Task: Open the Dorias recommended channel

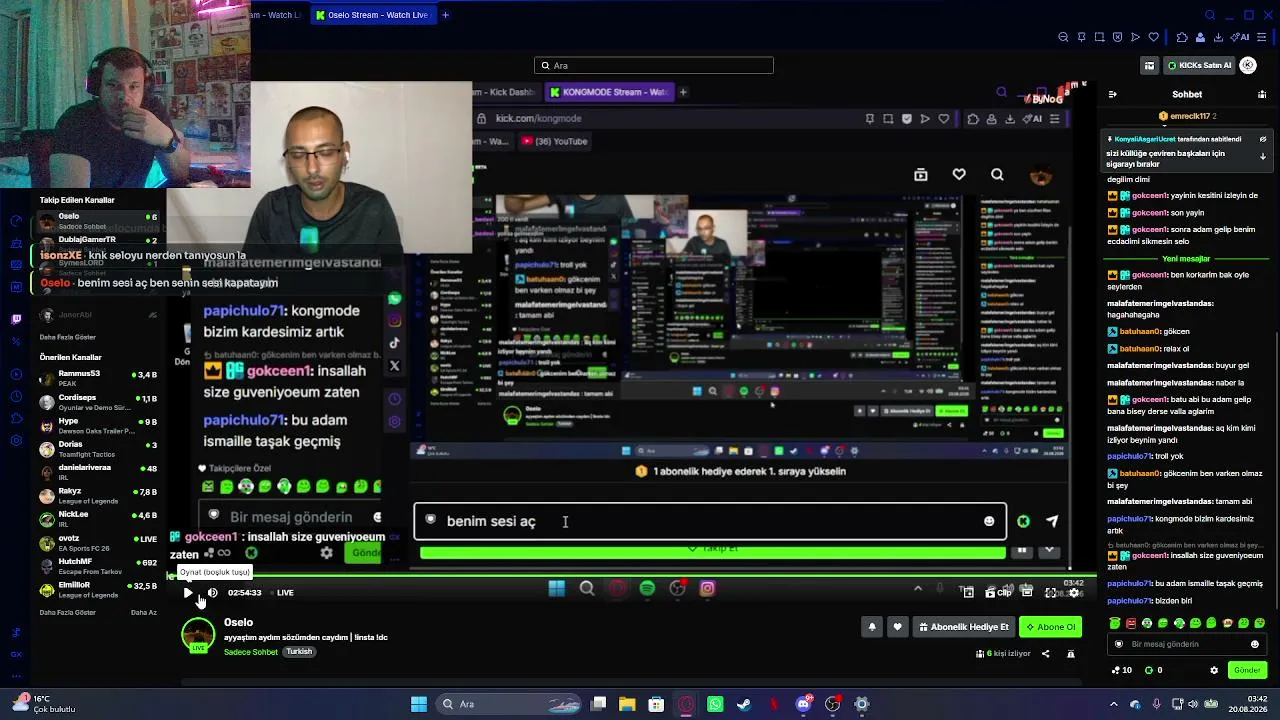Action: click(98, 449)
